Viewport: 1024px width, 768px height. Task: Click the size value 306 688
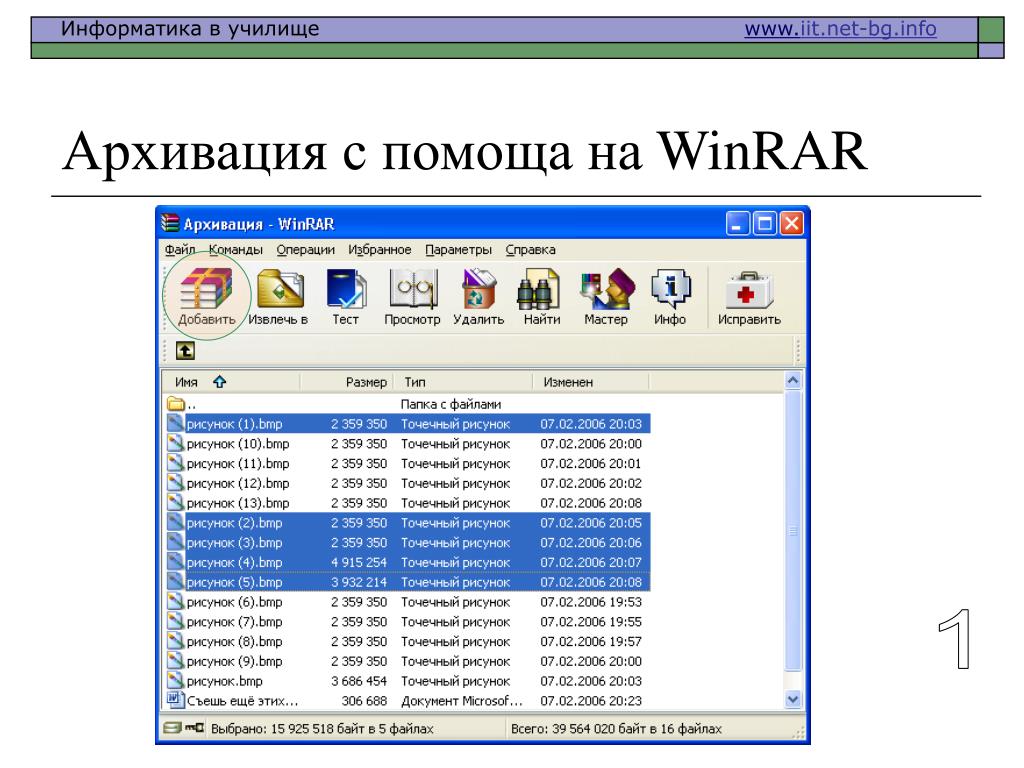(x=364, y=701)
